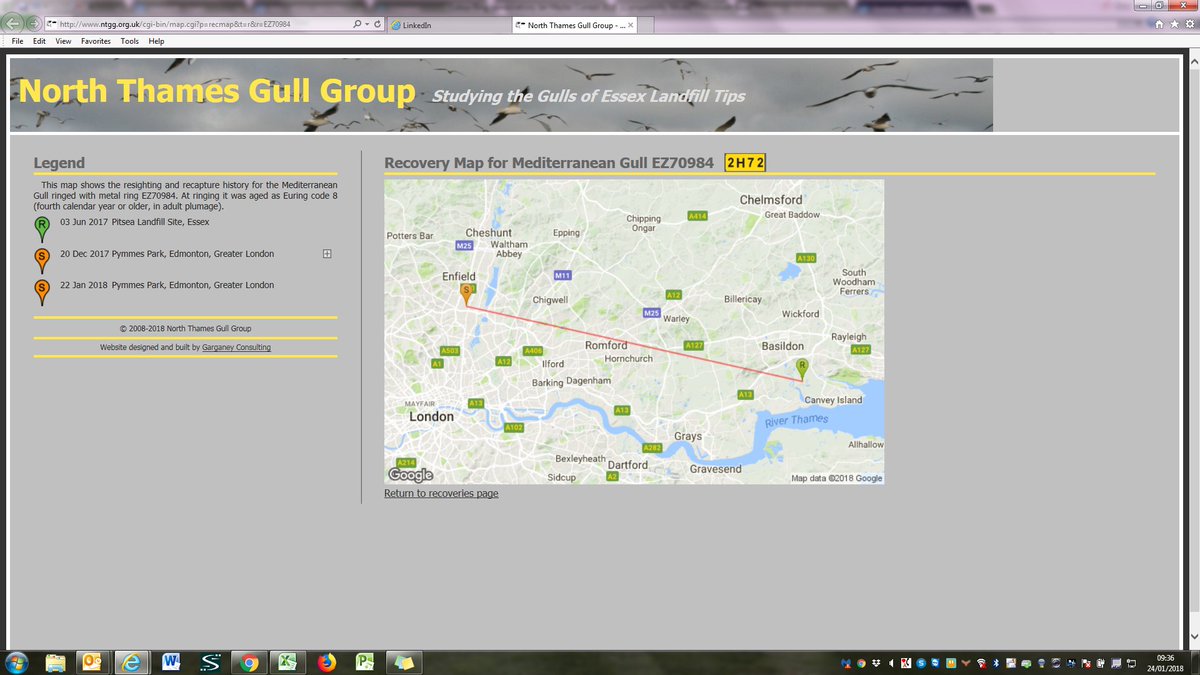Open the Tools menu
This screenshot has height=675, width=1200.
[x=129, y=41]
